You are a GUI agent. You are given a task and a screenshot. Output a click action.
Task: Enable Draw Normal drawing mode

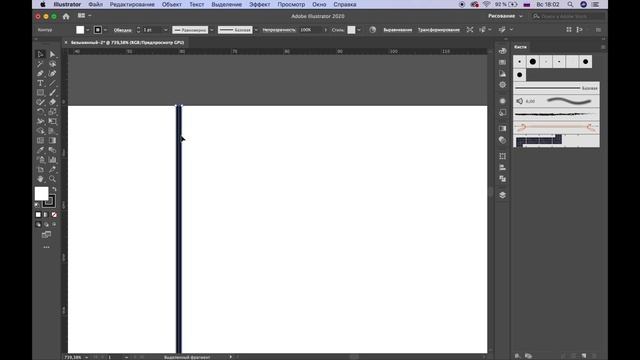pyautogui.click(x=38, y=224)
